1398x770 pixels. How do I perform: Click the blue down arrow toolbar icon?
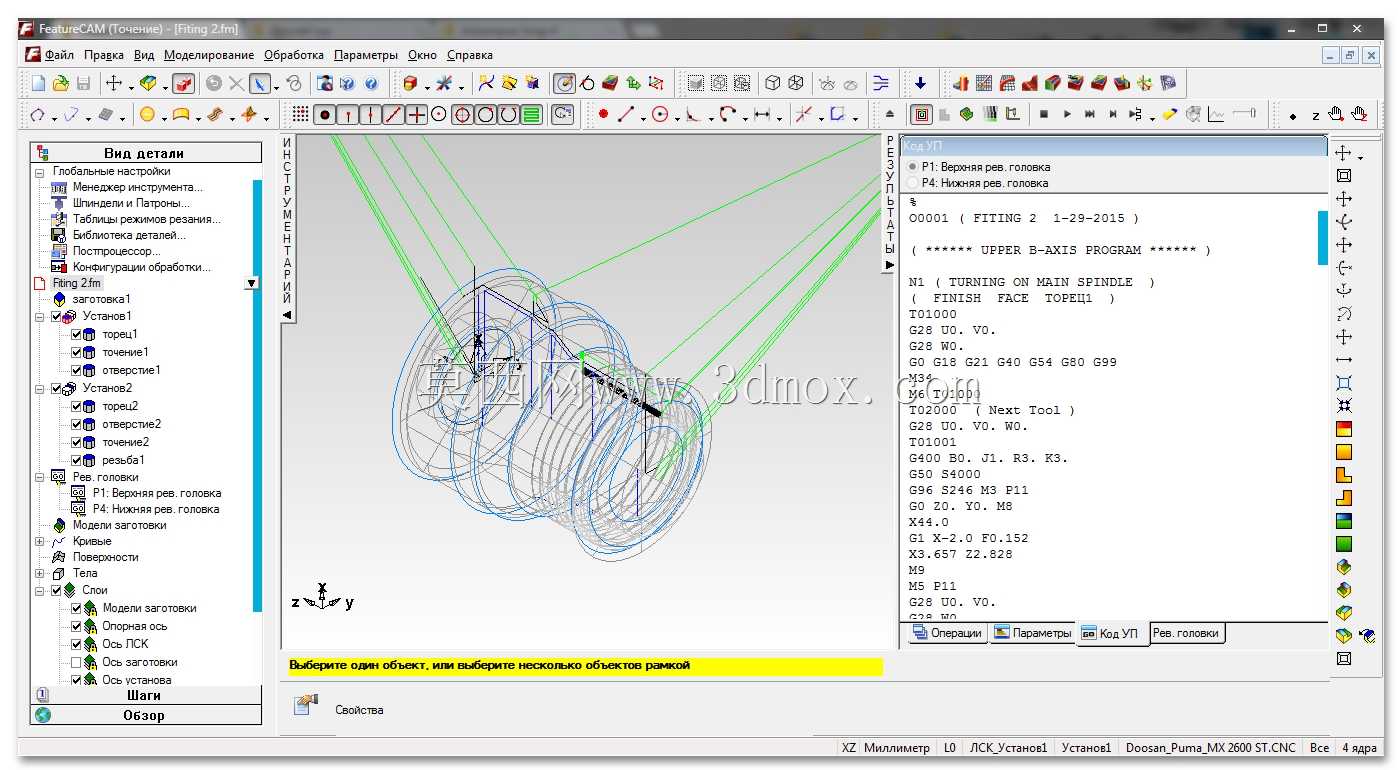tap(920, 83)
